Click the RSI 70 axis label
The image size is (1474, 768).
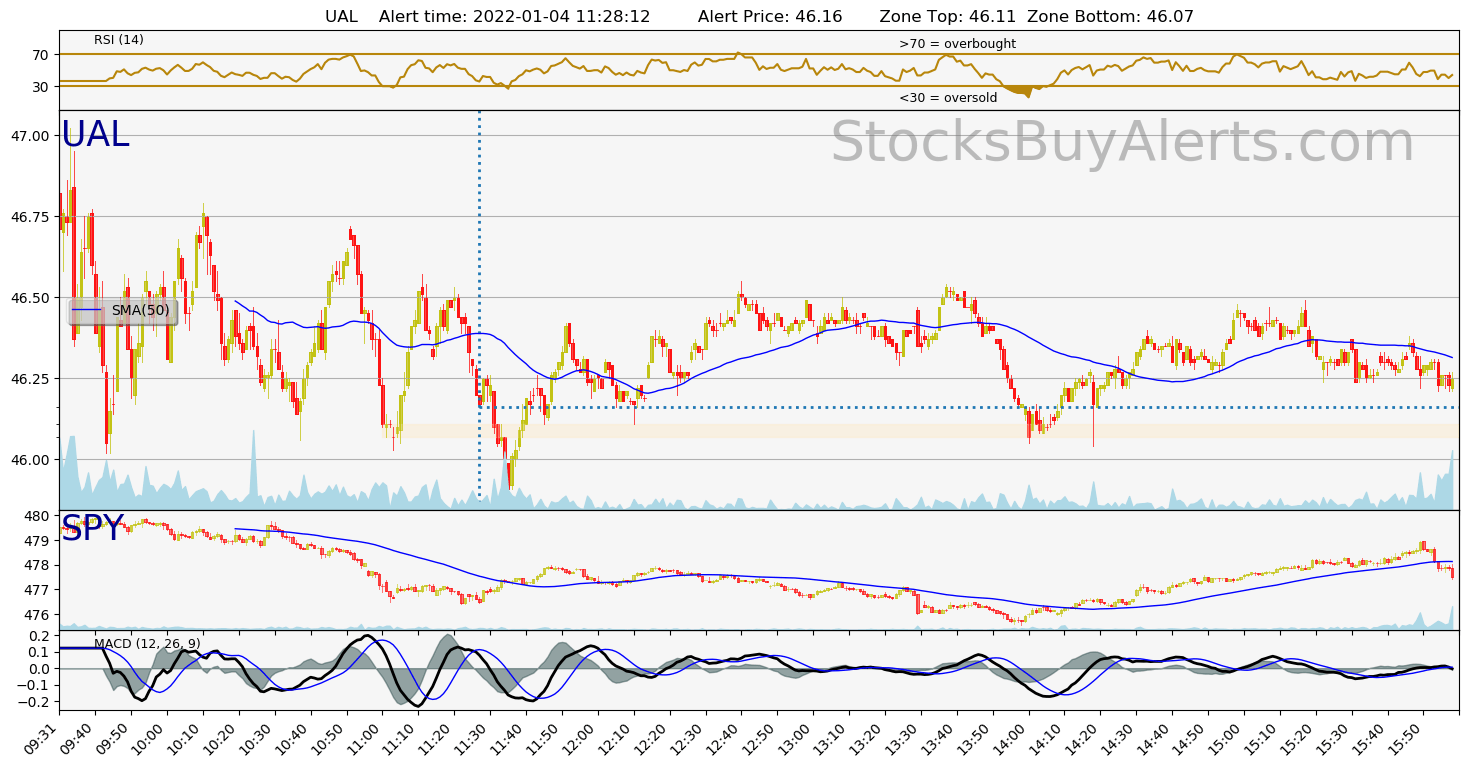point(43,55)
